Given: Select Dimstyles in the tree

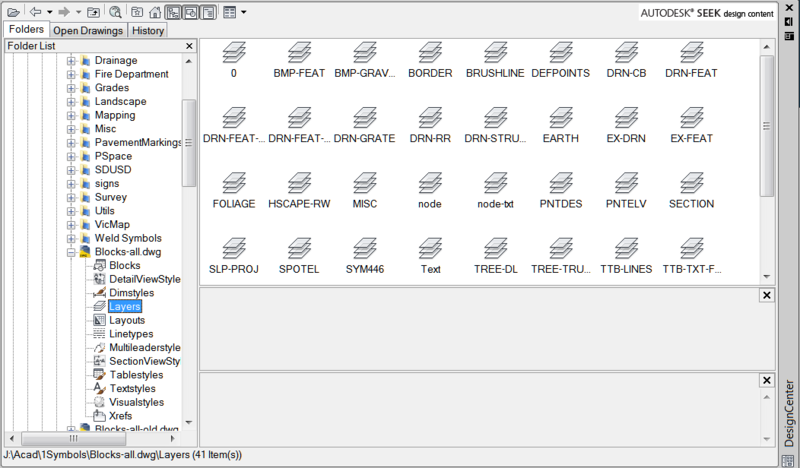Looking at the screenshot, I should [131, 293].
